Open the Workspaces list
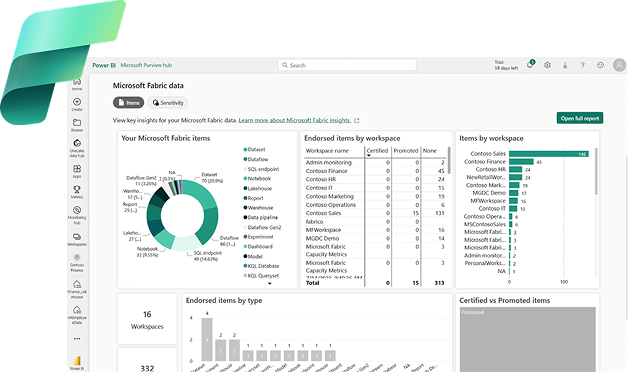Viewport: 640px width, 385px height. click(77, 239)
